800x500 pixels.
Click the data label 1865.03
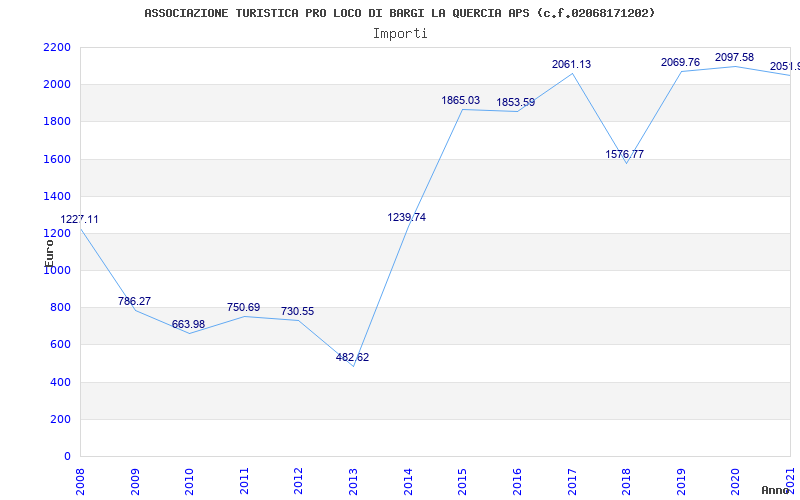461,101
